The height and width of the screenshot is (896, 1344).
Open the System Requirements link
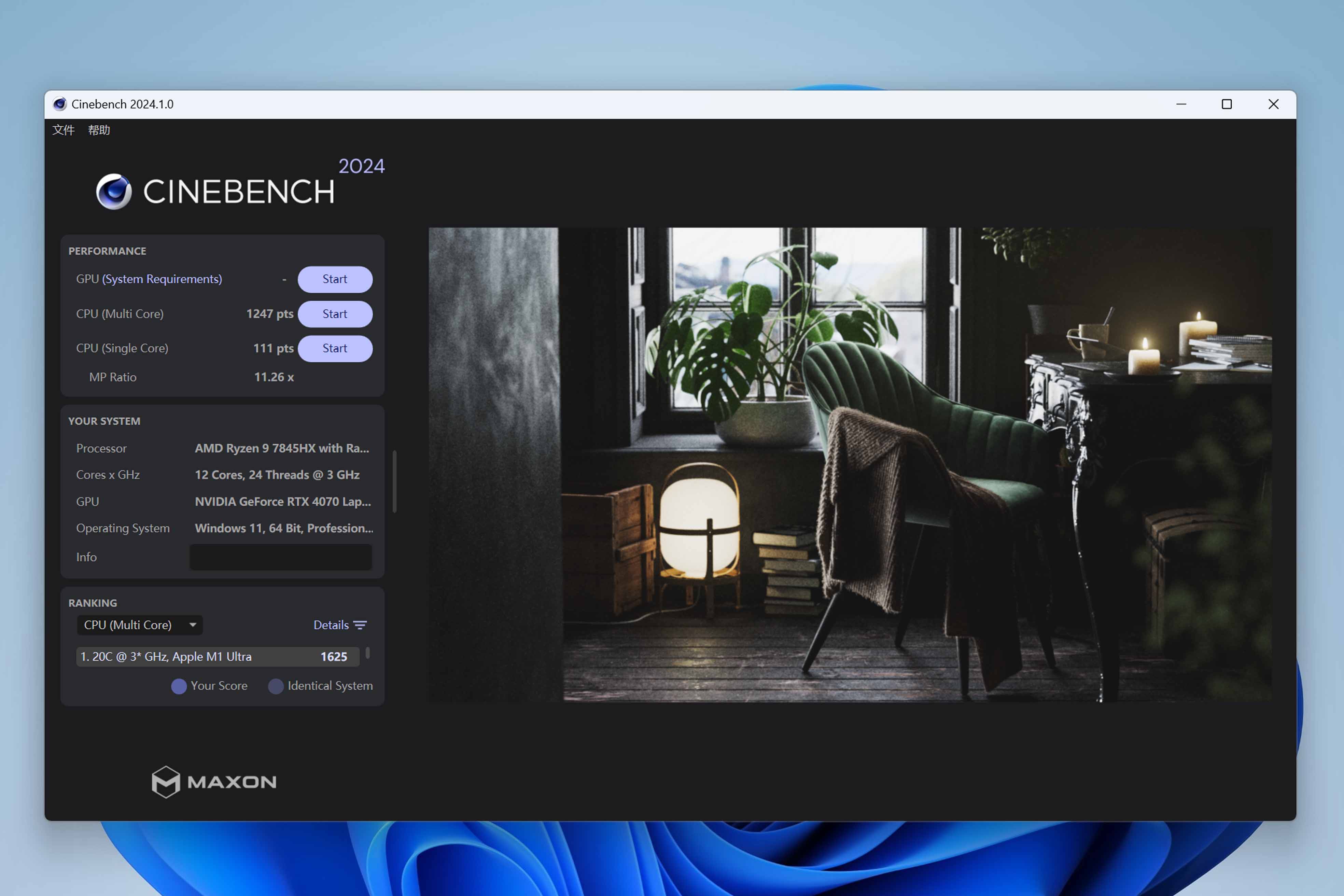click(x=162, y=279)
